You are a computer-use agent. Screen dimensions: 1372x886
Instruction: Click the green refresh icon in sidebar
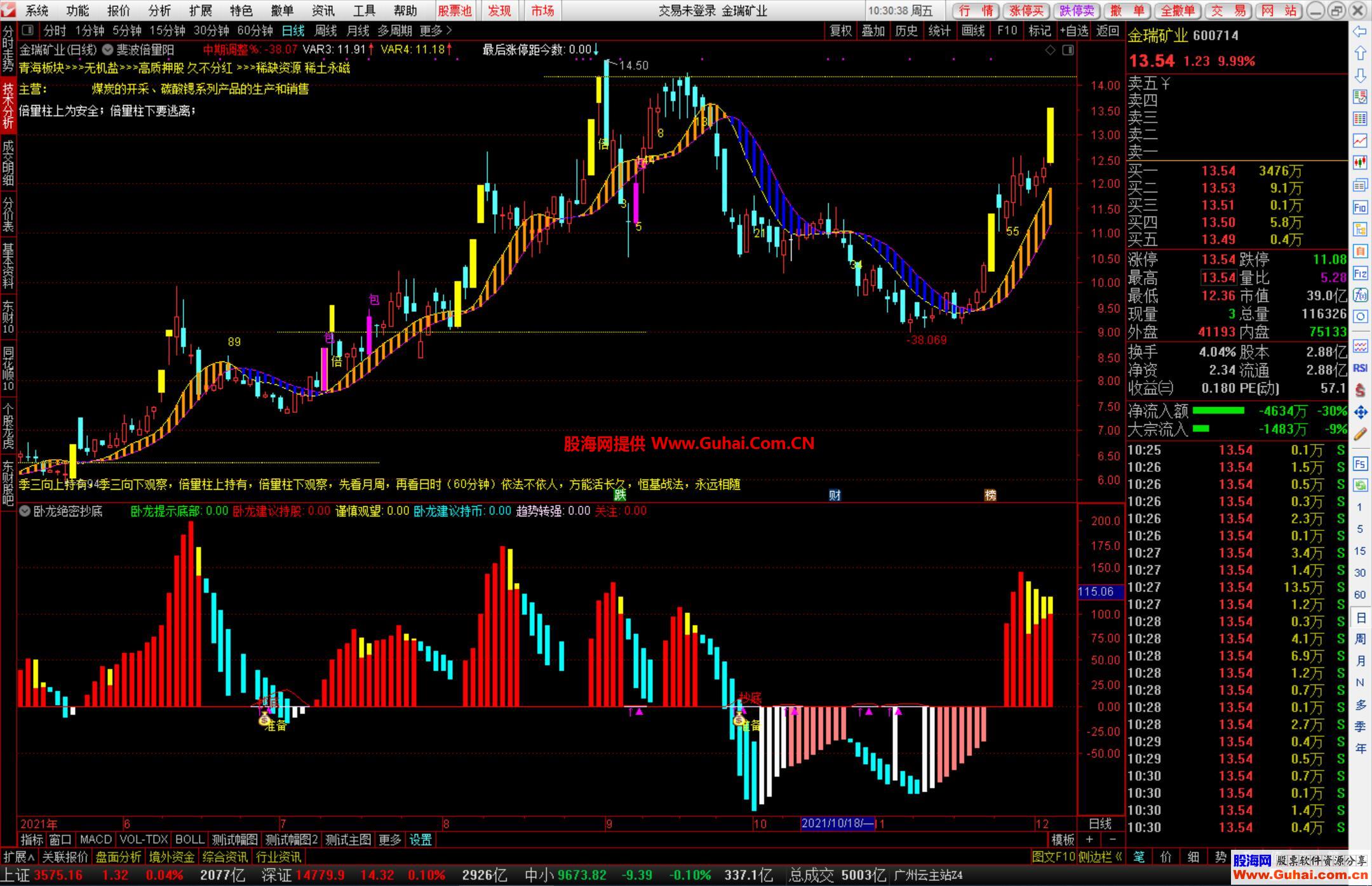click(1360, 485)
